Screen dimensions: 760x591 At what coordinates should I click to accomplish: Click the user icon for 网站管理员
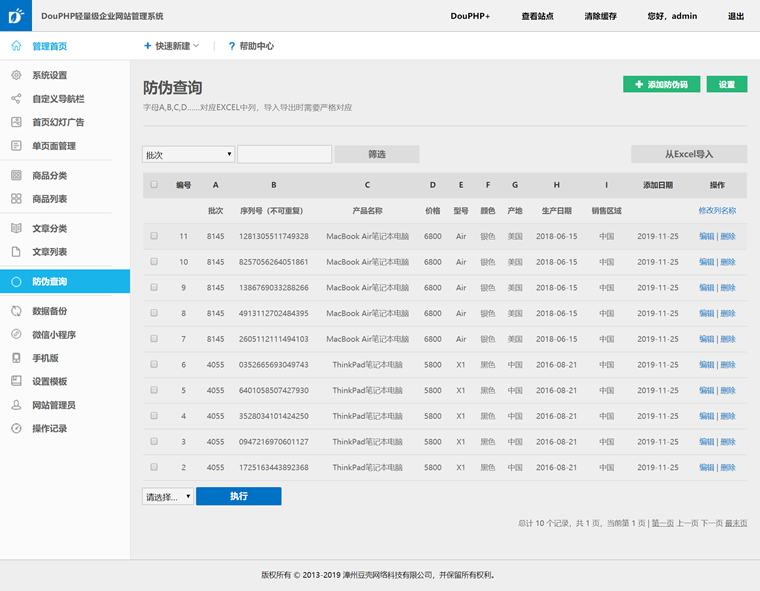click(16, 404)
